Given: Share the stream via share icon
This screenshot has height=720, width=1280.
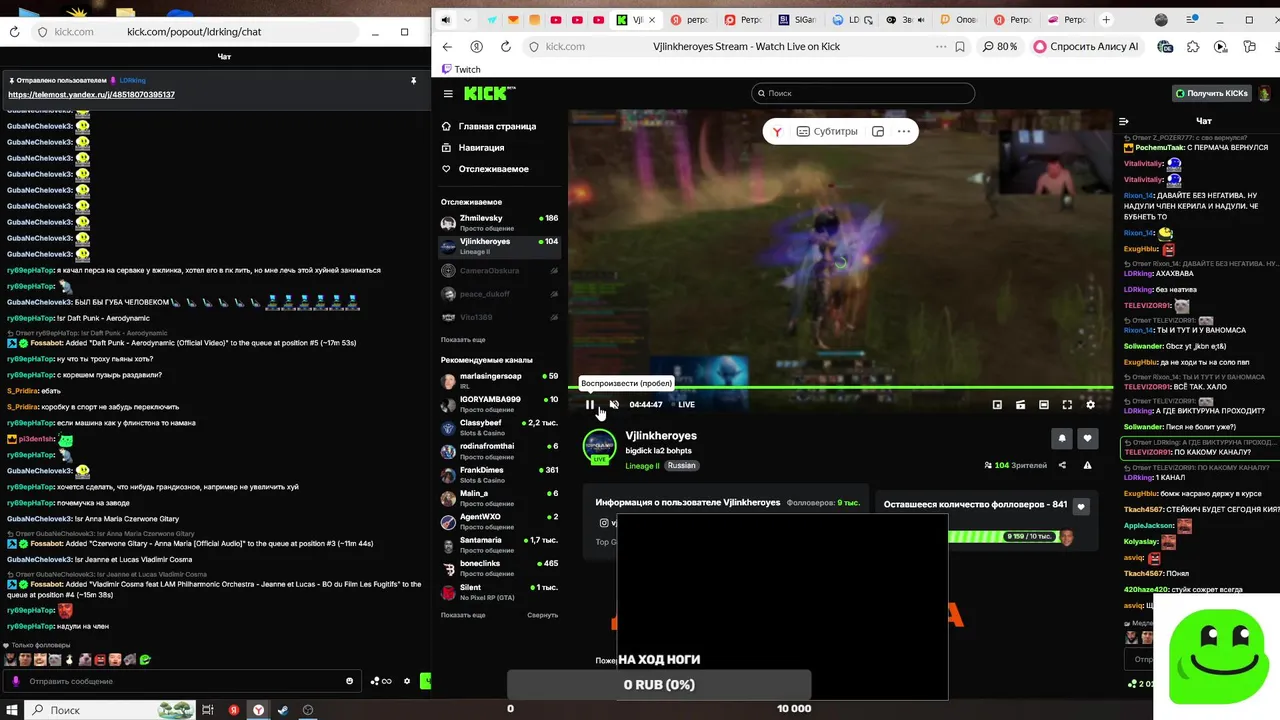Looking at the screenshot, I should (x=1062, y=465).
